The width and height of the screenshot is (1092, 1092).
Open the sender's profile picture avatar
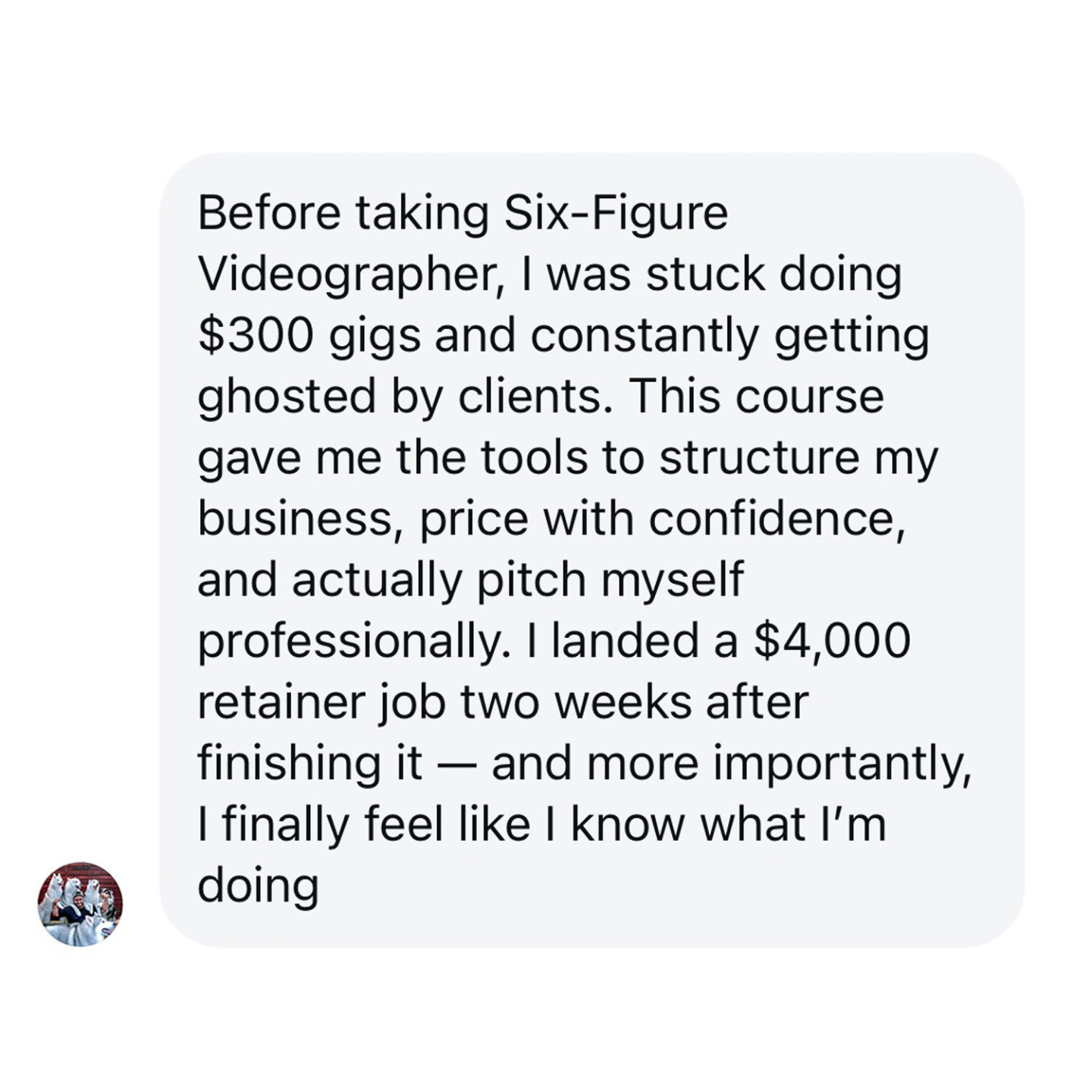coord(80,903)
